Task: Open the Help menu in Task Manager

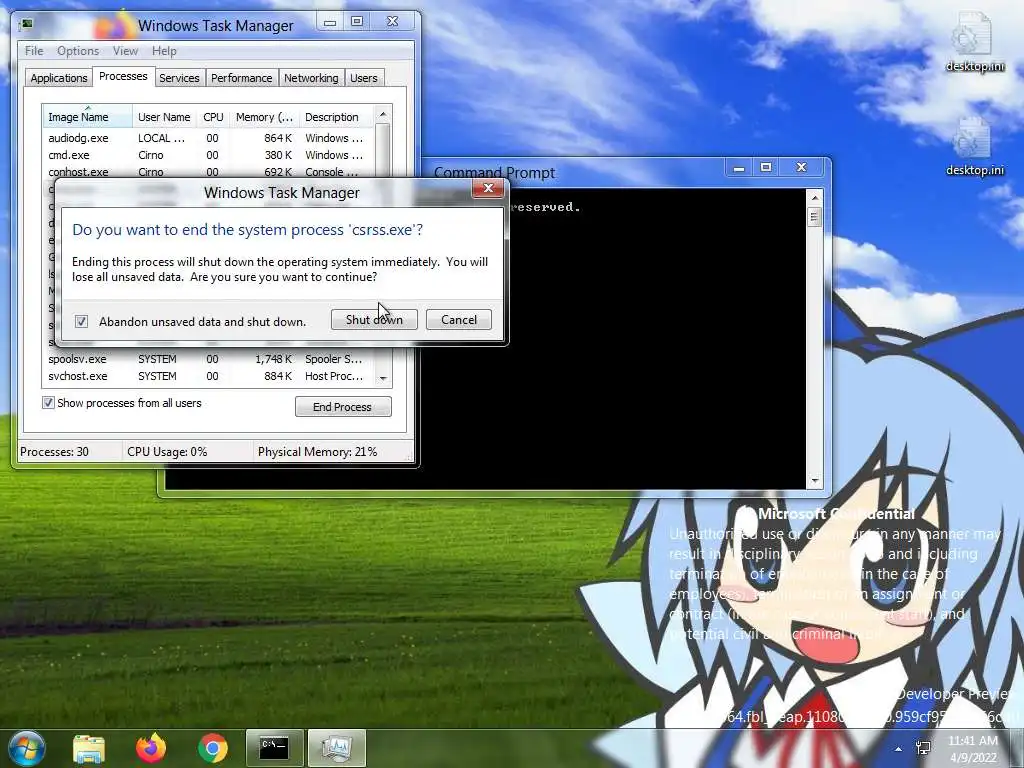Action: pyautogui.click(x=164, y=51)
